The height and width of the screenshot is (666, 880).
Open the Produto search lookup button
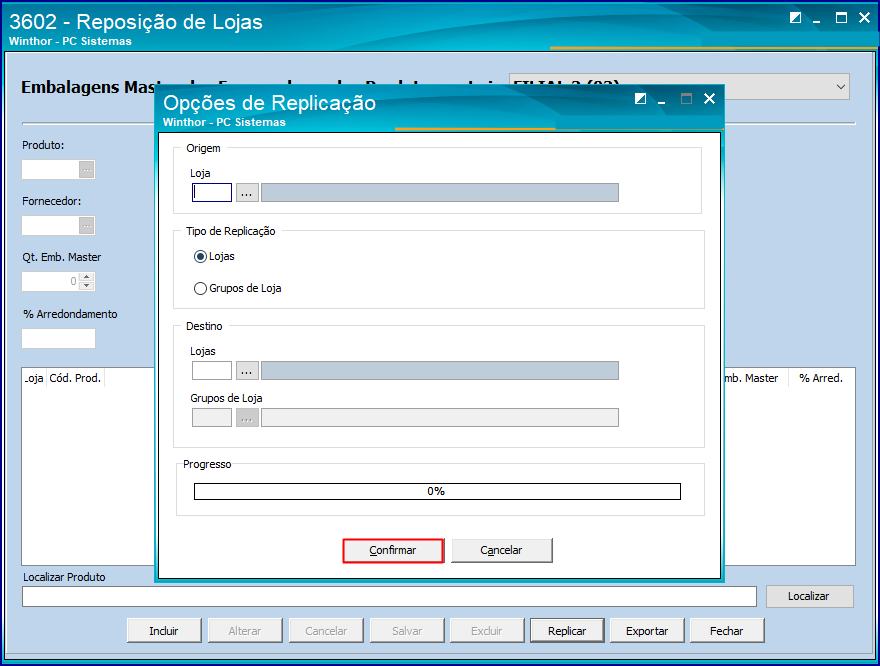click(86, 169)
